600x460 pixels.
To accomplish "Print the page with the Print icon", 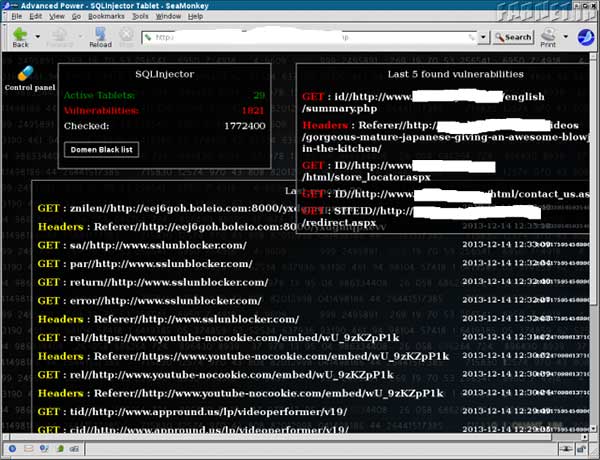I will [x=548, y=37].
